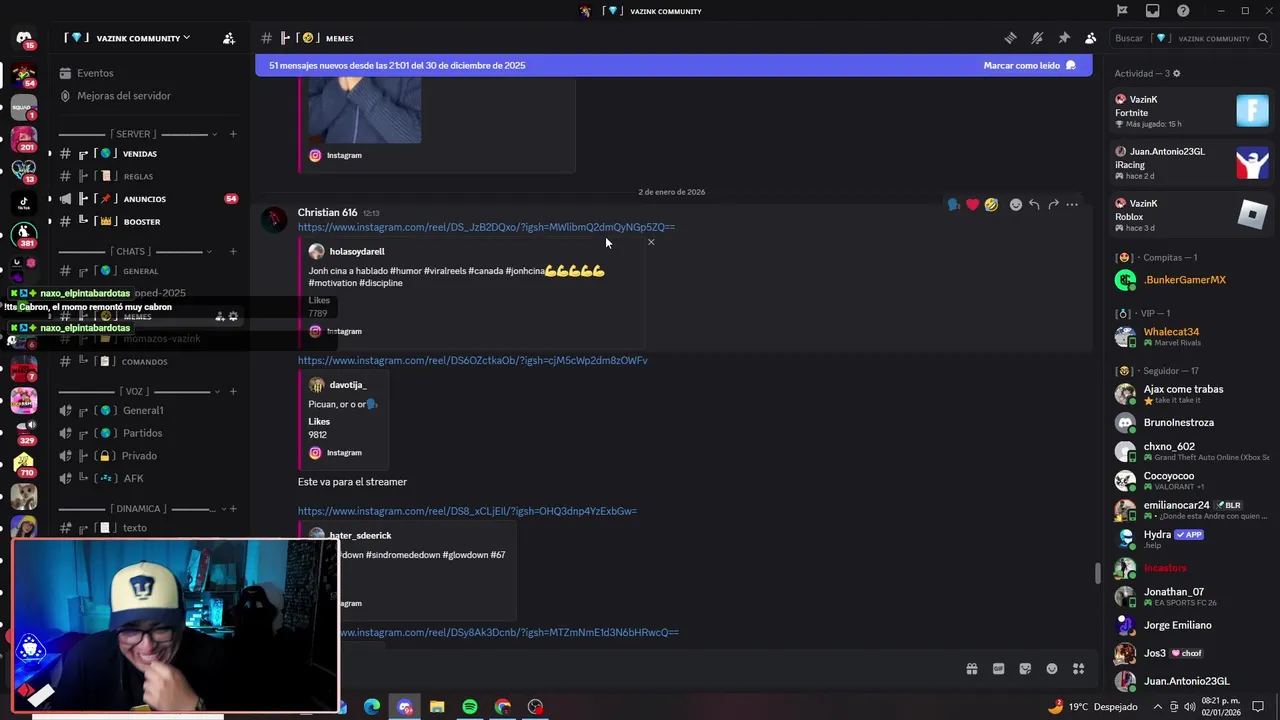Open the Threads icon in channel header
Viewport: 1280px width, 720px height.
(x=1010, y=38)
